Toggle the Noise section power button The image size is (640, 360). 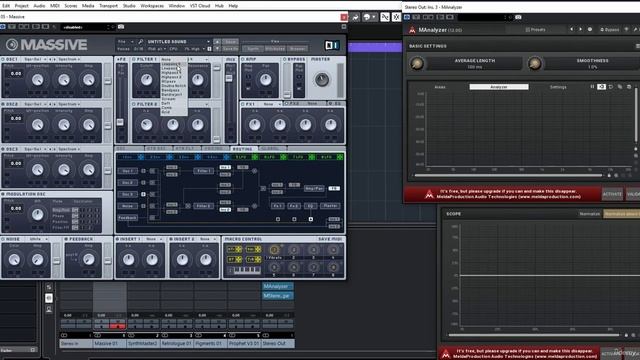click(x=3, y=239)
